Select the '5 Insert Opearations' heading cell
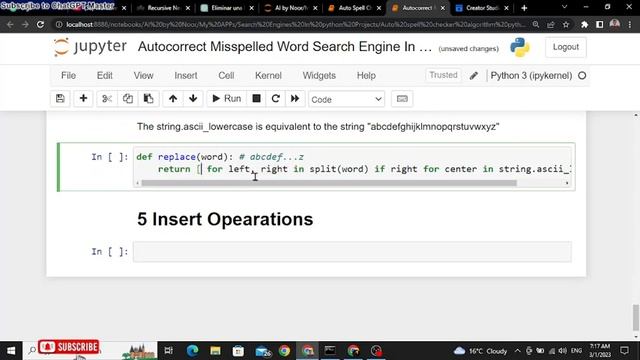 point(225,219)
